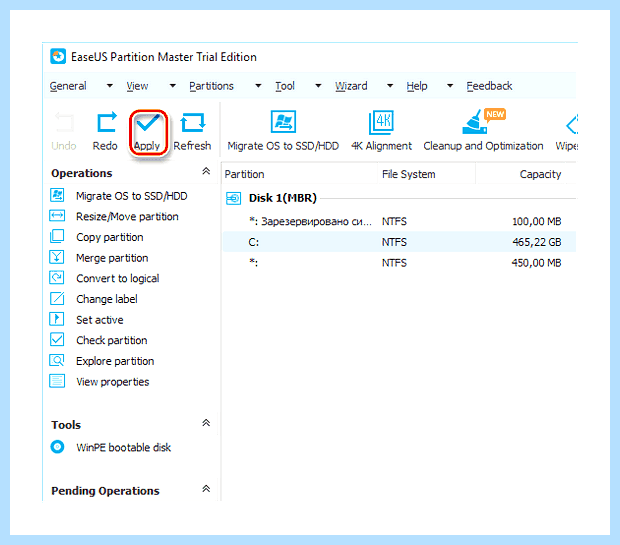Click the Disk 1 drive icon
The image size is (620, 545).
[x=233, y=198]
